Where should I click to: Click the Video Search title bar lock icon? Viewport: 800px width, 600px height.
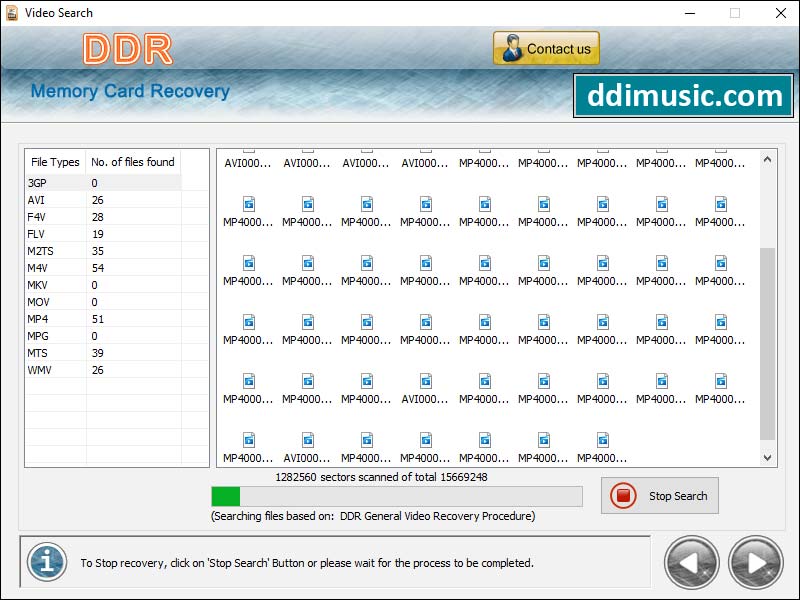click(10, 13)
